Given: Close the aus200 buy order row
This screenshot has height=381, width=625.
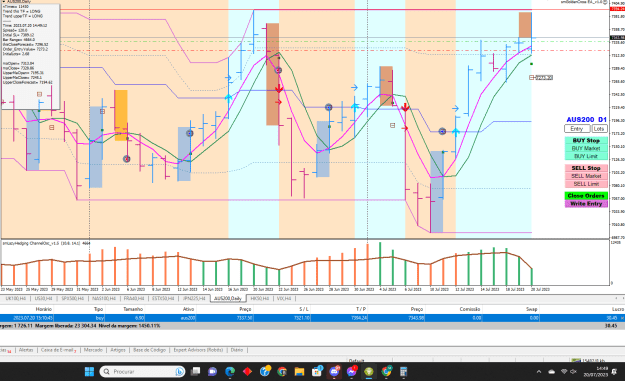Looking at the screenshot, I should tap(622, 318).
